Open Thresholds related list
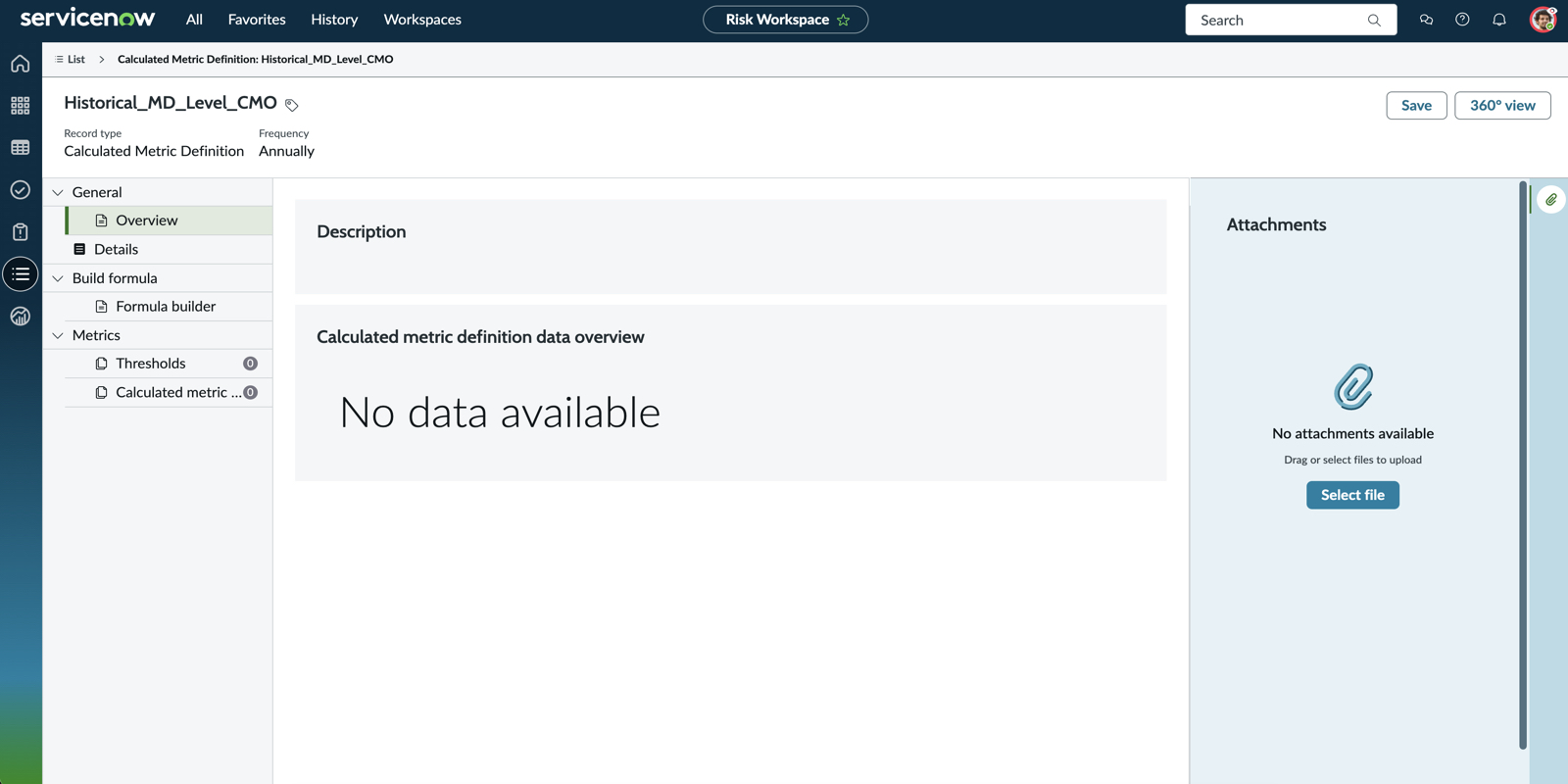The width and height of the screenshot is (1568, 784). 169,364
